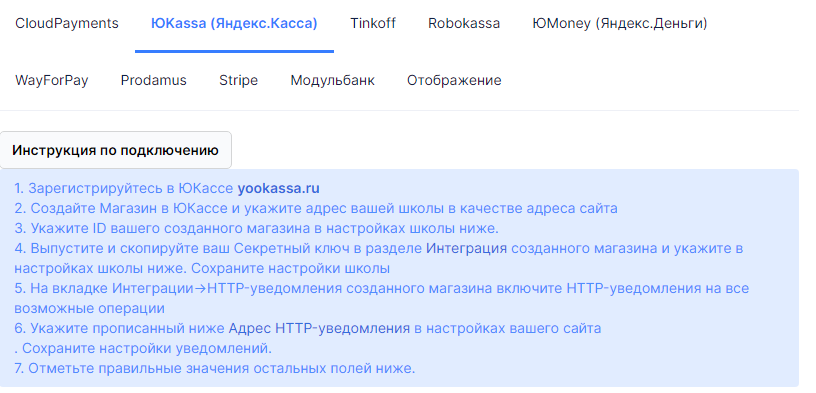Select the ЮKassa (Яндекс.Касса) tab
This screenshot has height=393, width=816.
(x=234, y=23)
